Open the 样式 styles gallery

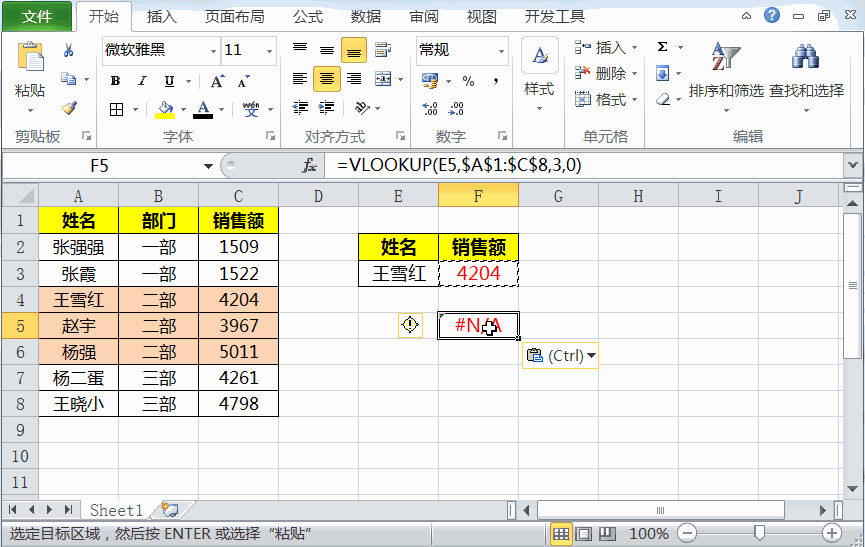click(540, 74)
